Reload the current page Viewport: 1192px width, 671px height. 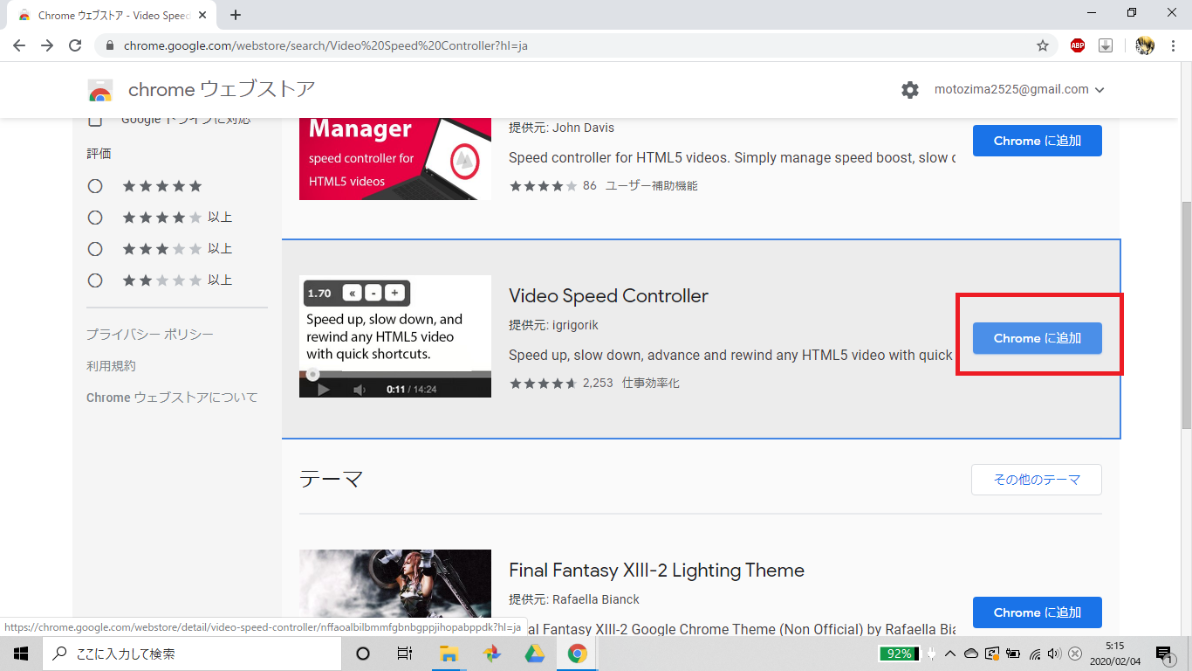(x=74, y=46)
